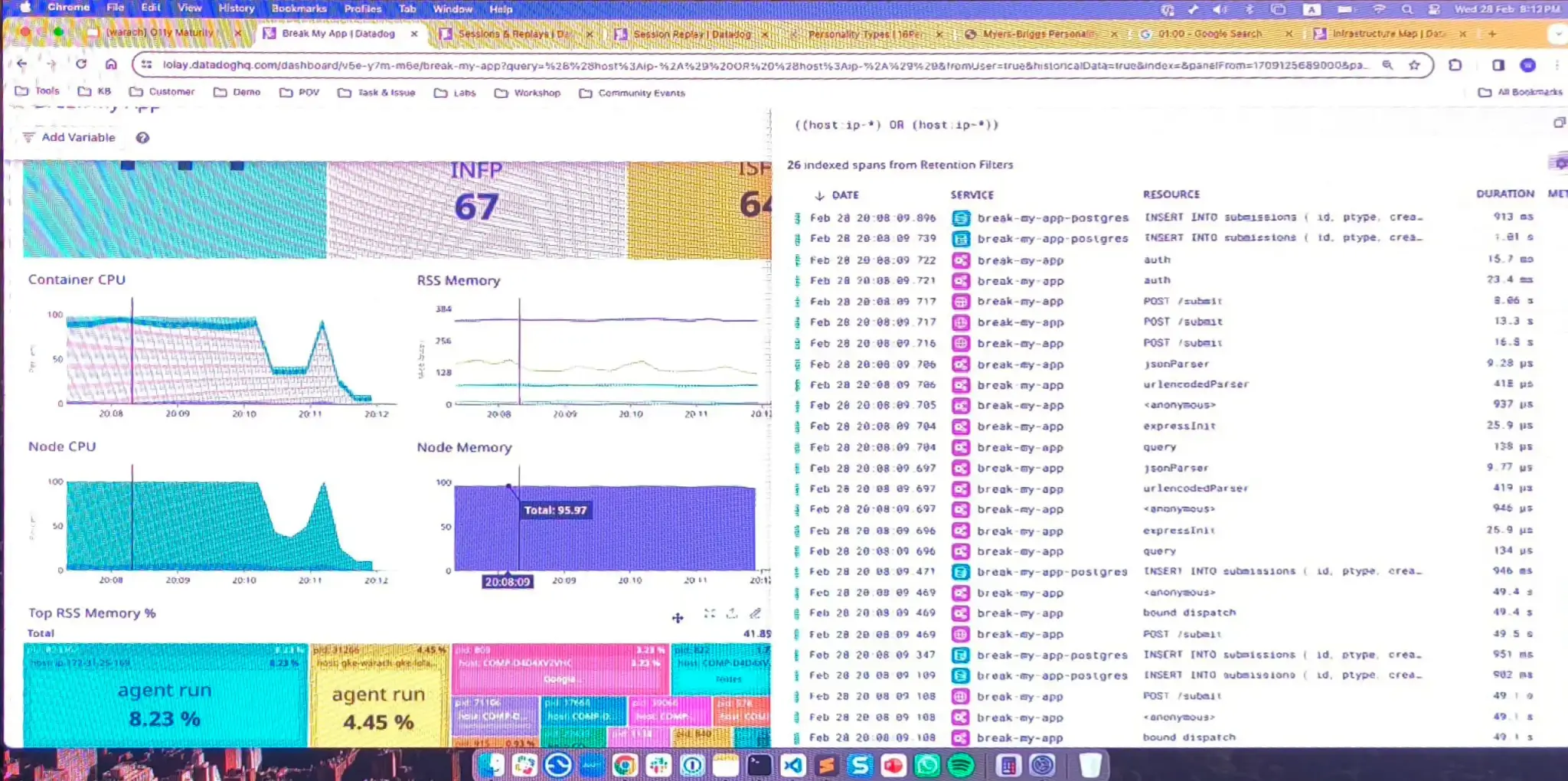This screenshot has width=1568, height=781.
Task: Click the Chrome back arrow
Action: pos(22,64)
